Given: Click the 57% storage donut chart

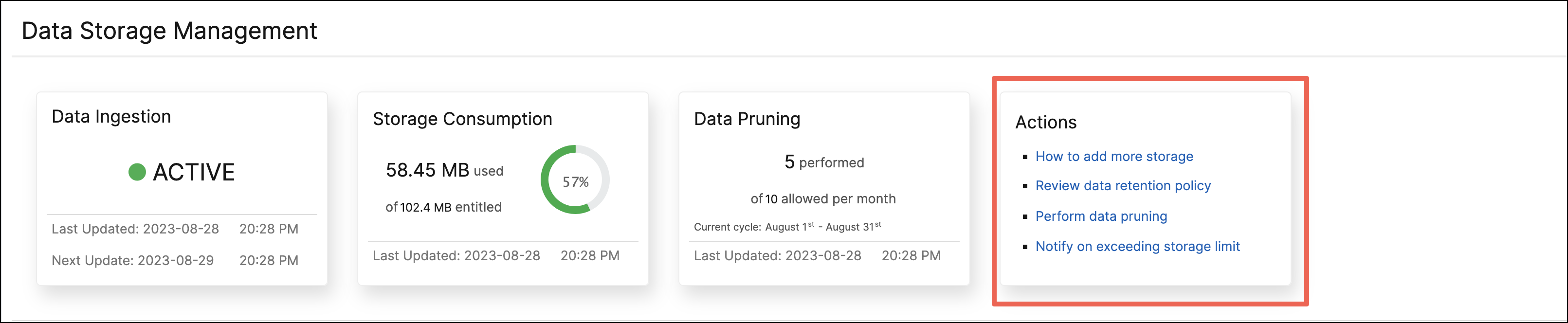Looking at the screenshot, I should point(575,179).
